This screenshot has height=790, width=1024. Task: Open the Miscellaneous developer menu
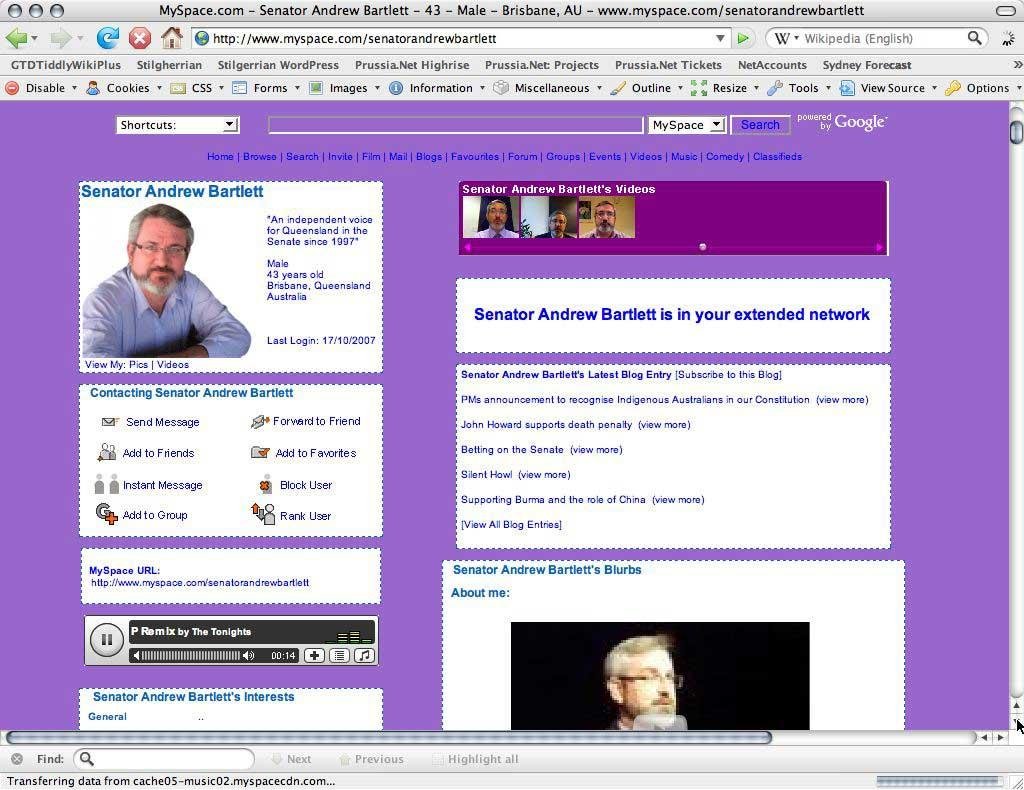(548, 88)
